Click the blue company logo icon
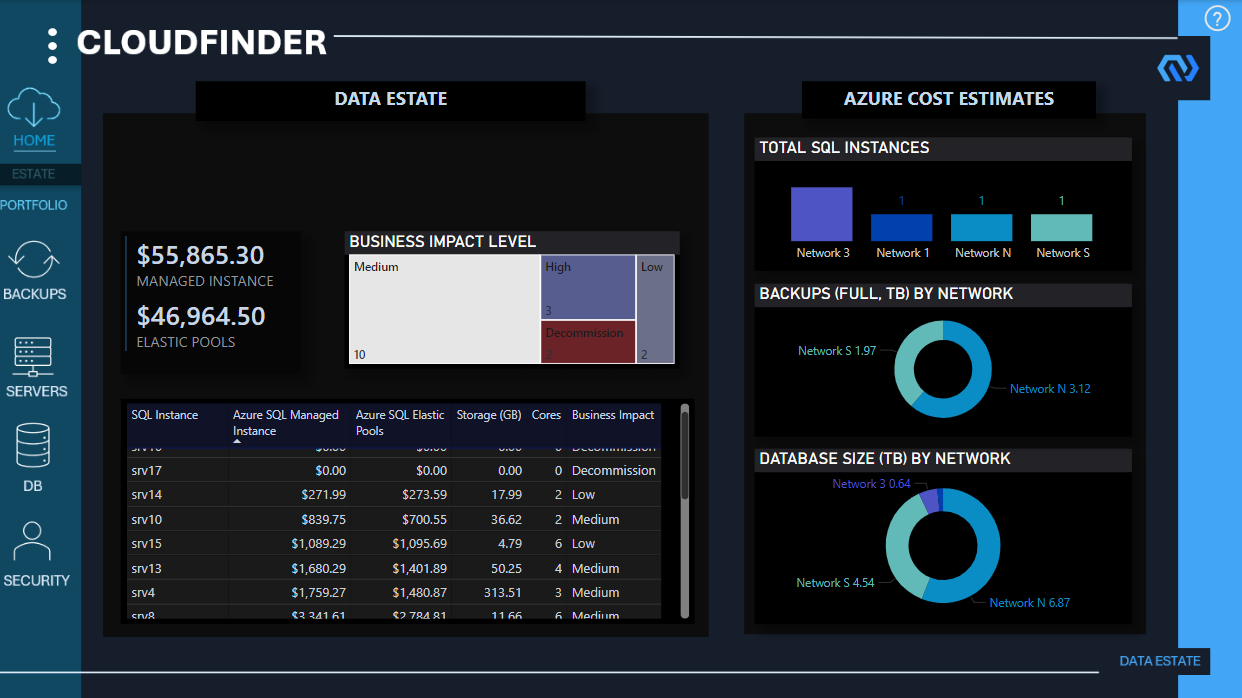This screenshot has height=698, width=1242. pyautogui.click(x=1177, y=68)
